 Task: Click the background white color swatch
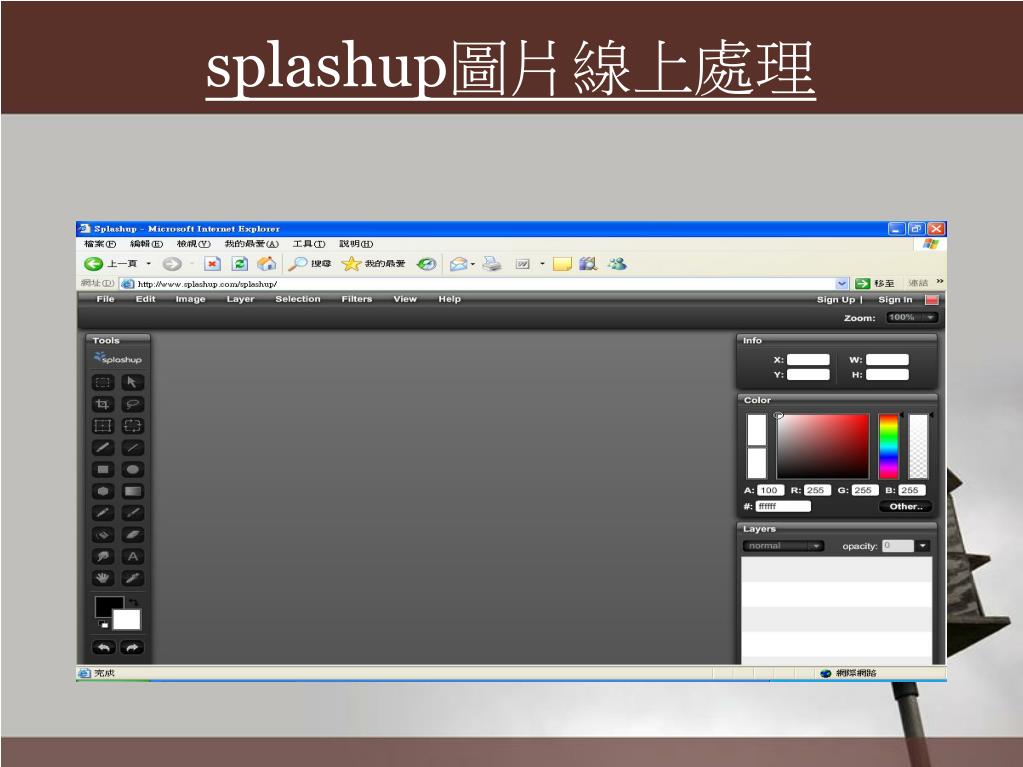(127, 620)
